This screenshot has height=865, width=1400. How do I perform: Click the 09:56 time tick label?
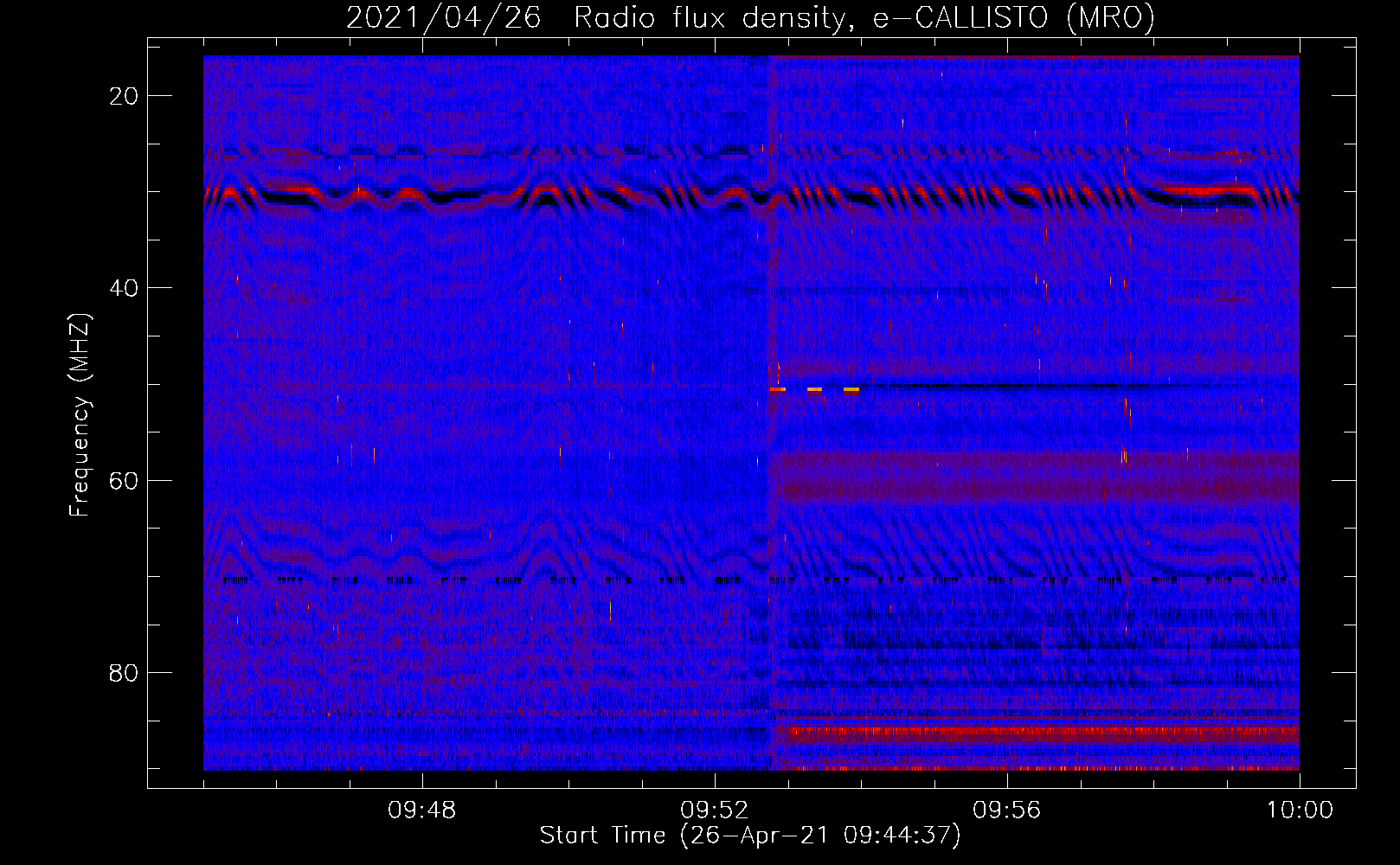(1007, 811)
